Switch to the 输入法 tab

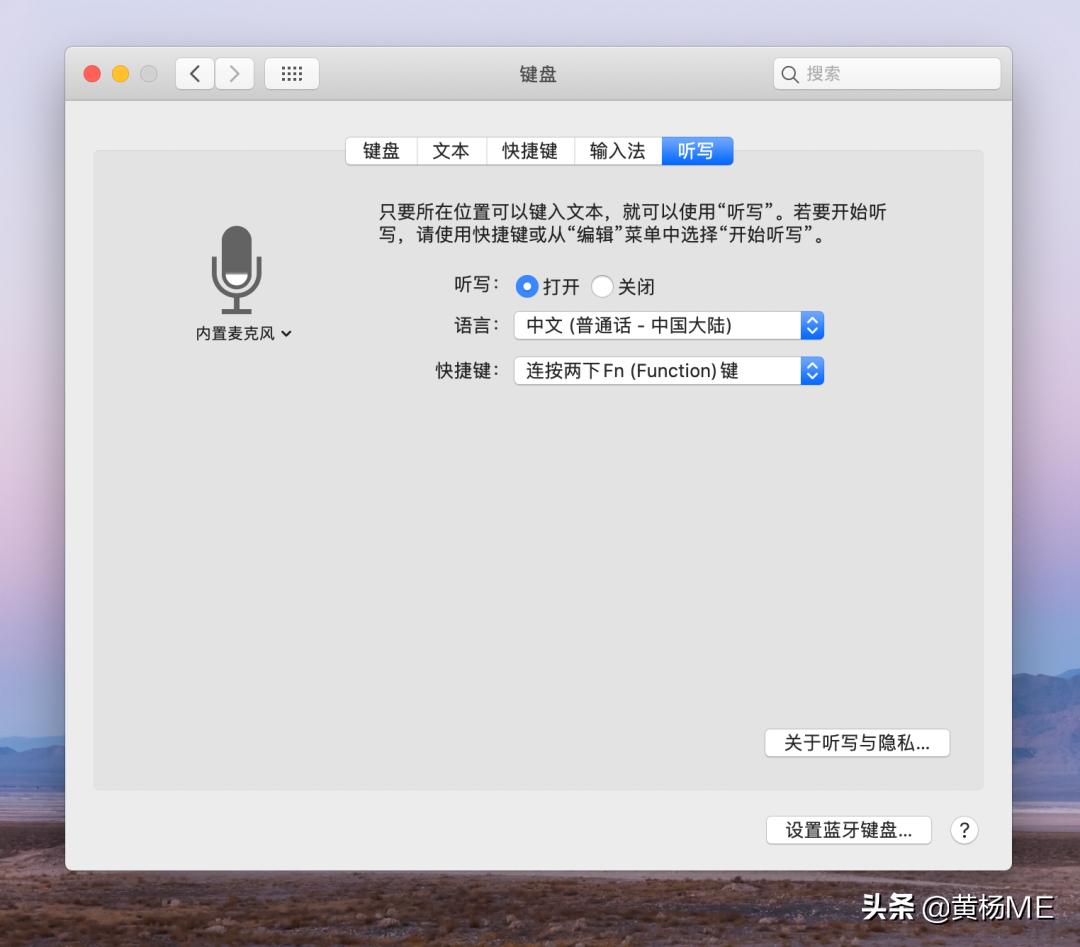[618, 151]
